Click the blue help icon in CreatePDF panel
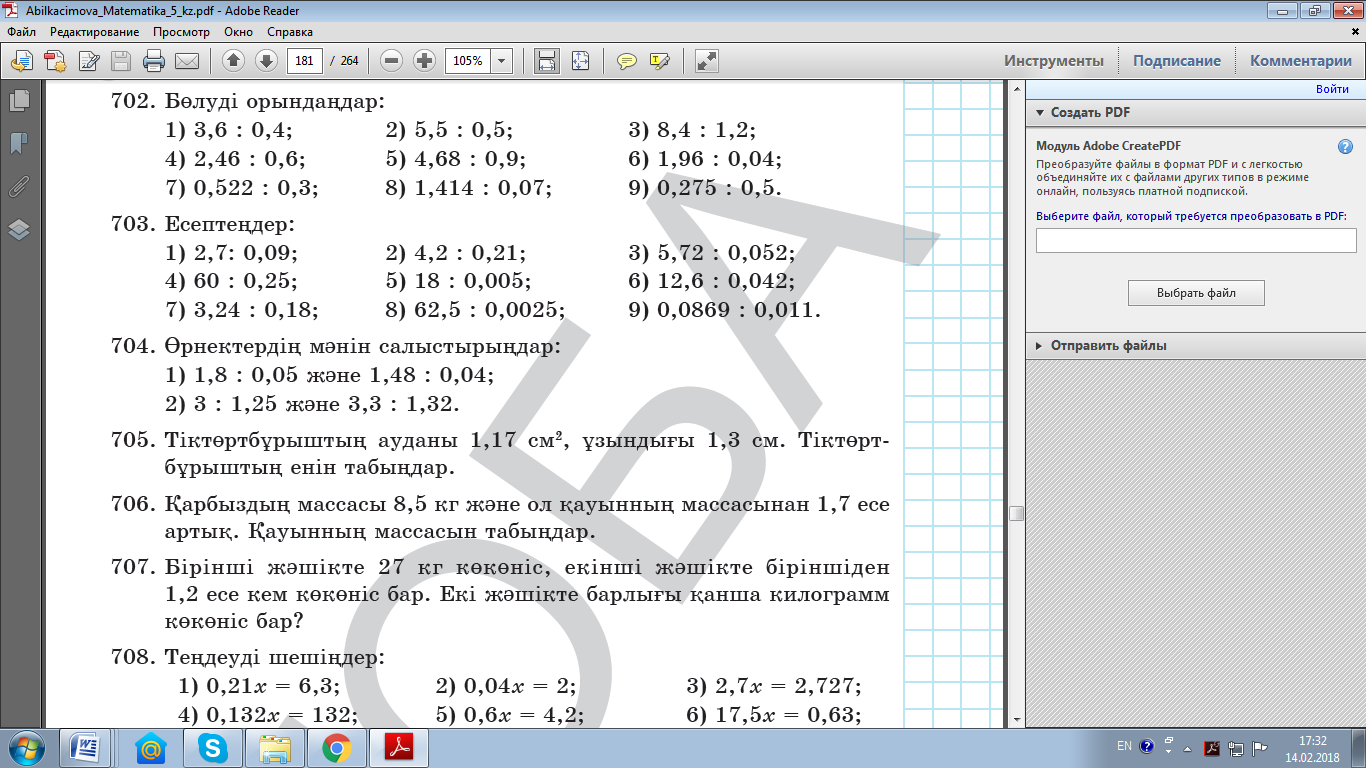Viewport: 1366px width, 768px height. pos(1345,147)
